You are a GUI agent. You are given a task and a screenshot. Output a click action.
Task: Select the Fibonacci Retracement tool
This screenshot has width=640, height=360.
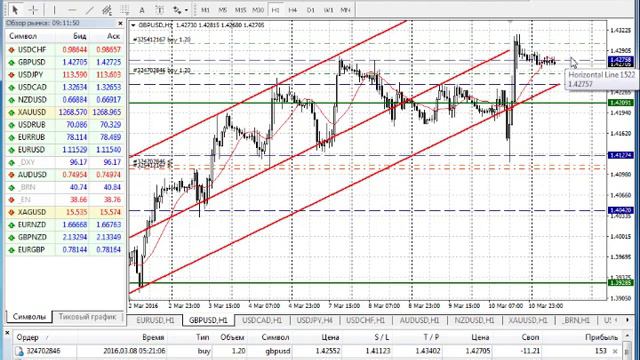point(124,9)
